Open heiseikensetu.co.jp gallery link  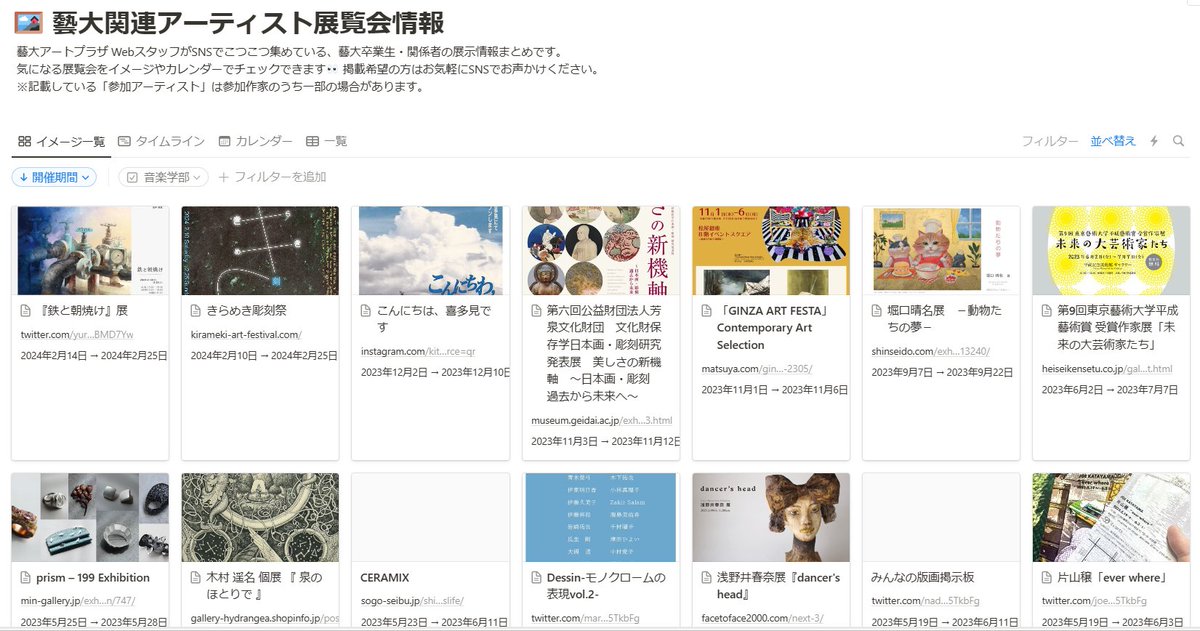click(x=1107, y=369)
